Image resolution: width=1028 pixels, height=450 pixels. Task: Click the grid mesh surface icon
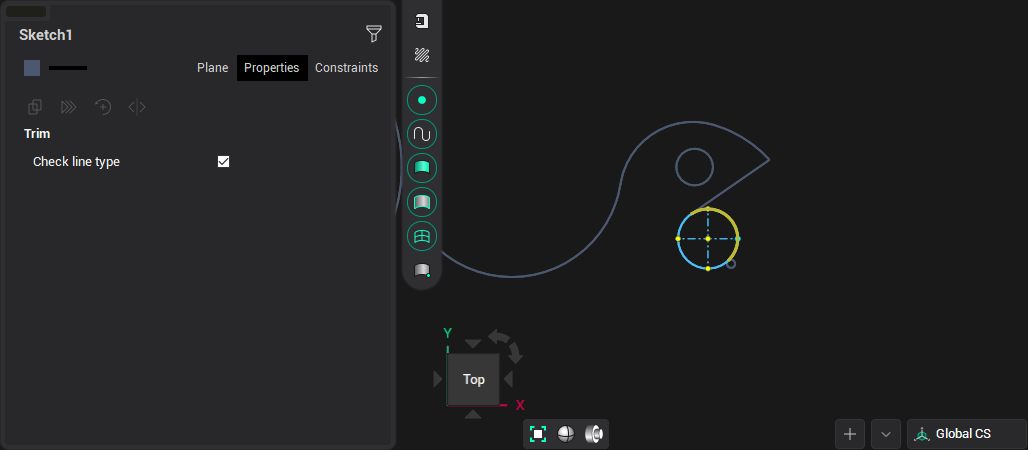tap(422, 236)
